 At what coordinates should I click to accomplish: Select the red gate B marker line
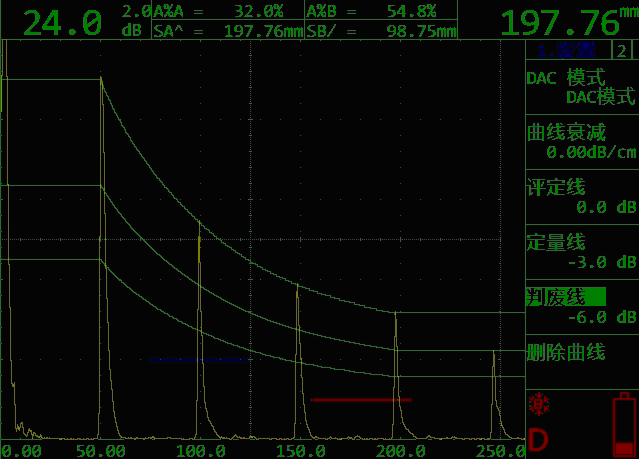click(x=360, y=399)
